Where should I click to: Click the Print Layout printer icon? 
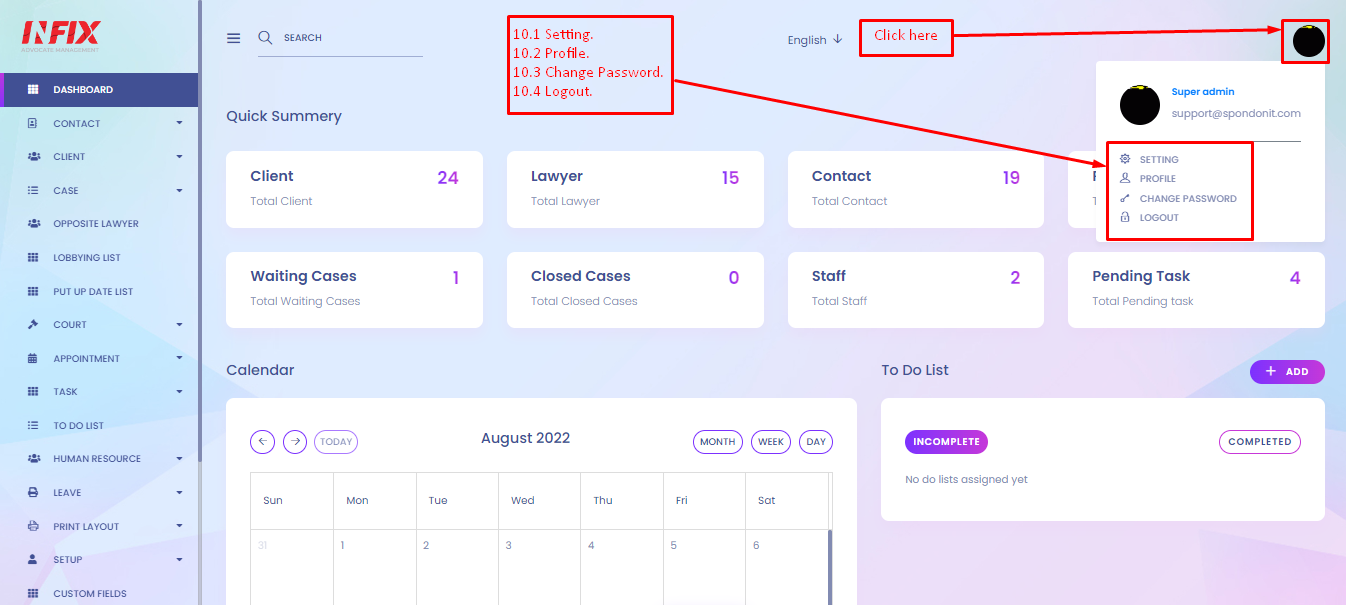33,526
